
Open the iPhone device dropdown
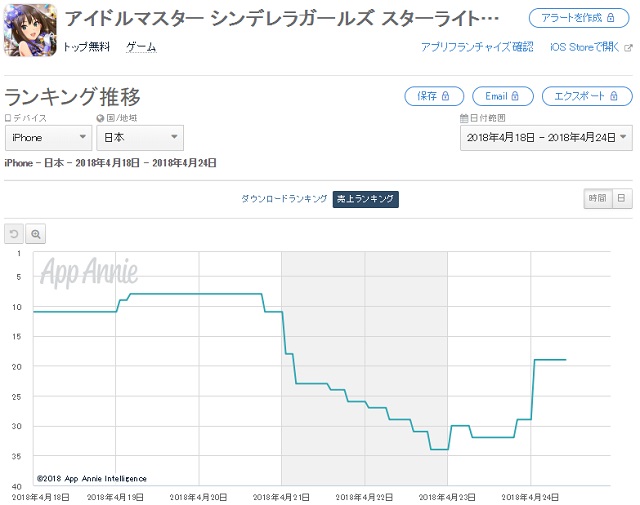(x=49, y=138)
